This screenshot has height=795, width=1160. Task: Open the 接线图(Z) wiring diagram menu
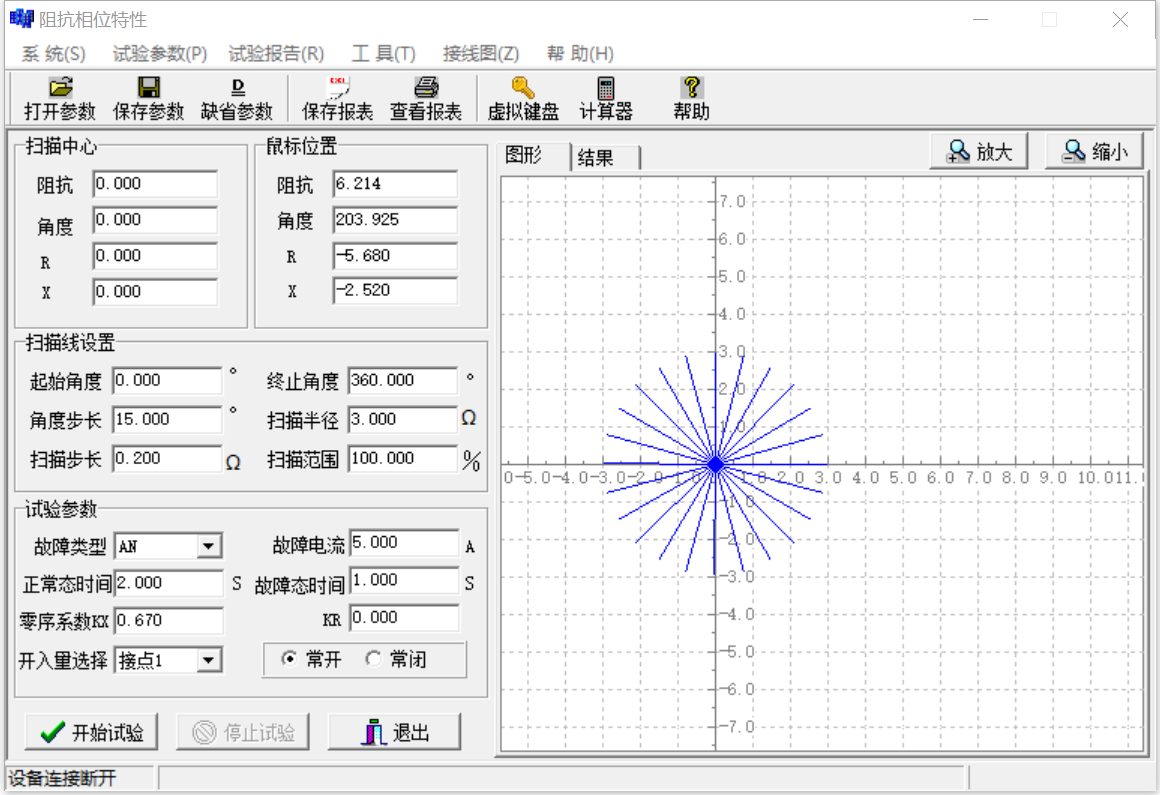(481, 54)
